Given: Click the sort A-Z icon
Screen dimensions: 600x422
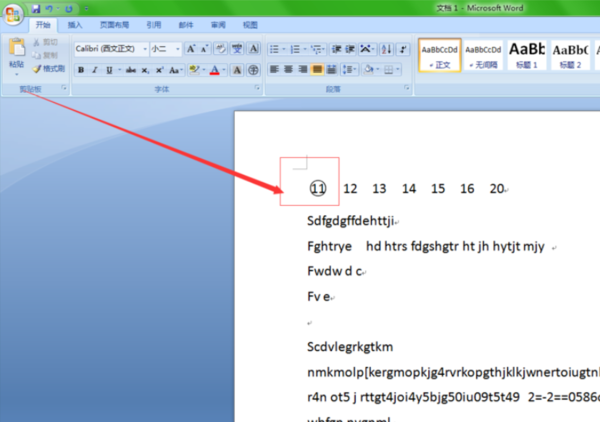Looking at the screenshot, I should click(386, 49).
